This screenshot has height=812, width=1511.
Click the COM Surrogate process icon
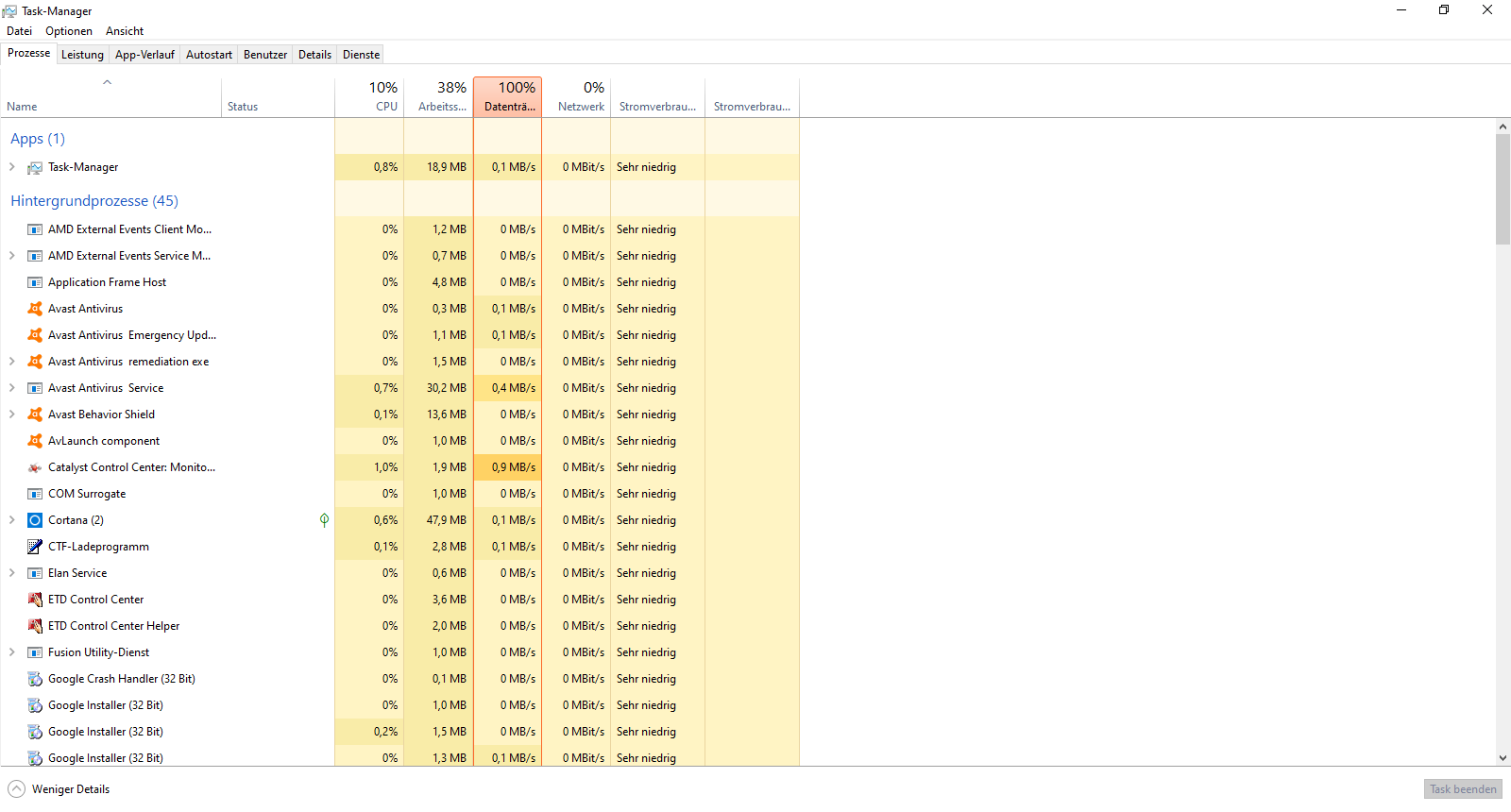pos(35,494)
